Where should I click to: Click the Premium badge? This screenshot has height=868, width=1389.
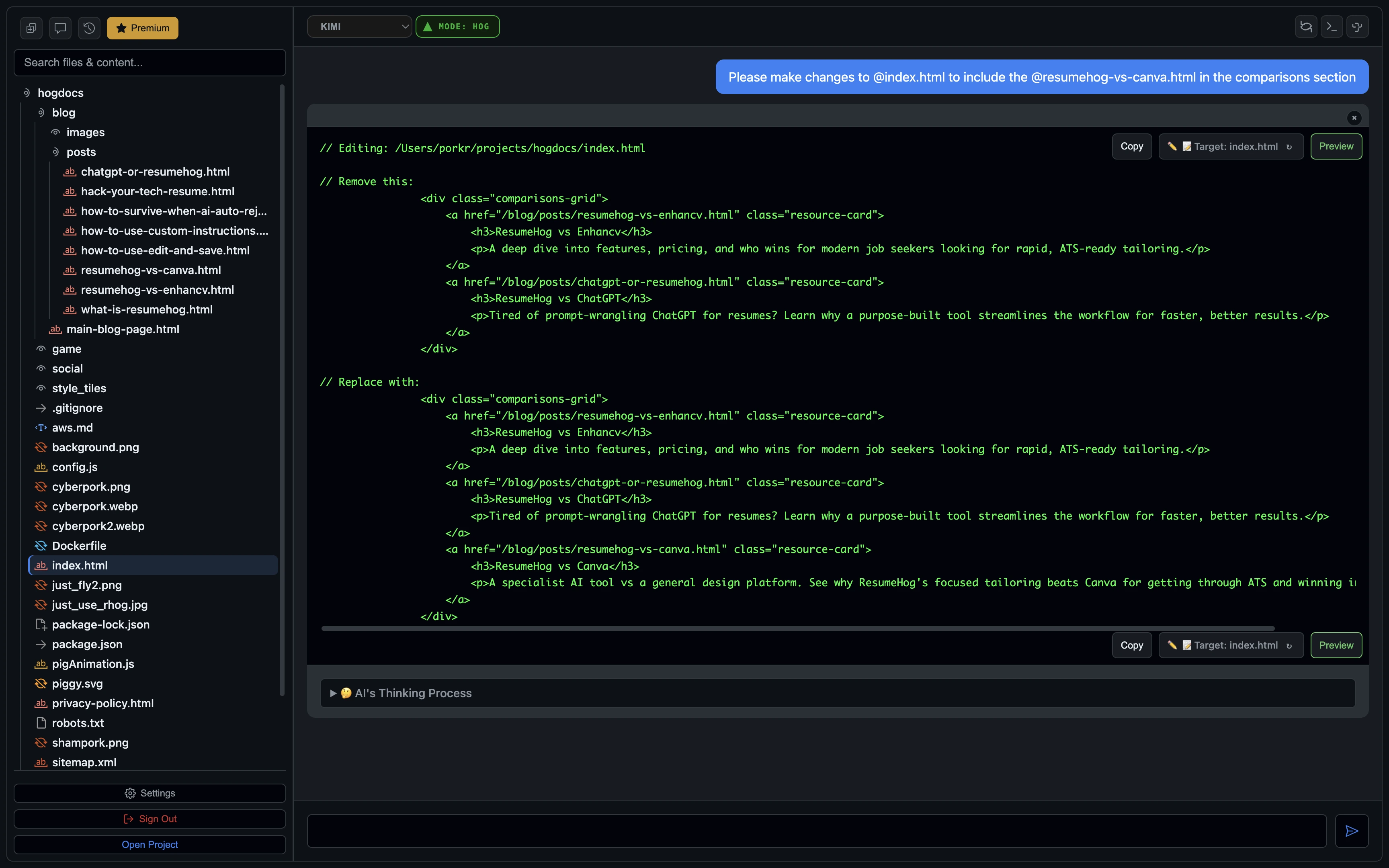142,28
